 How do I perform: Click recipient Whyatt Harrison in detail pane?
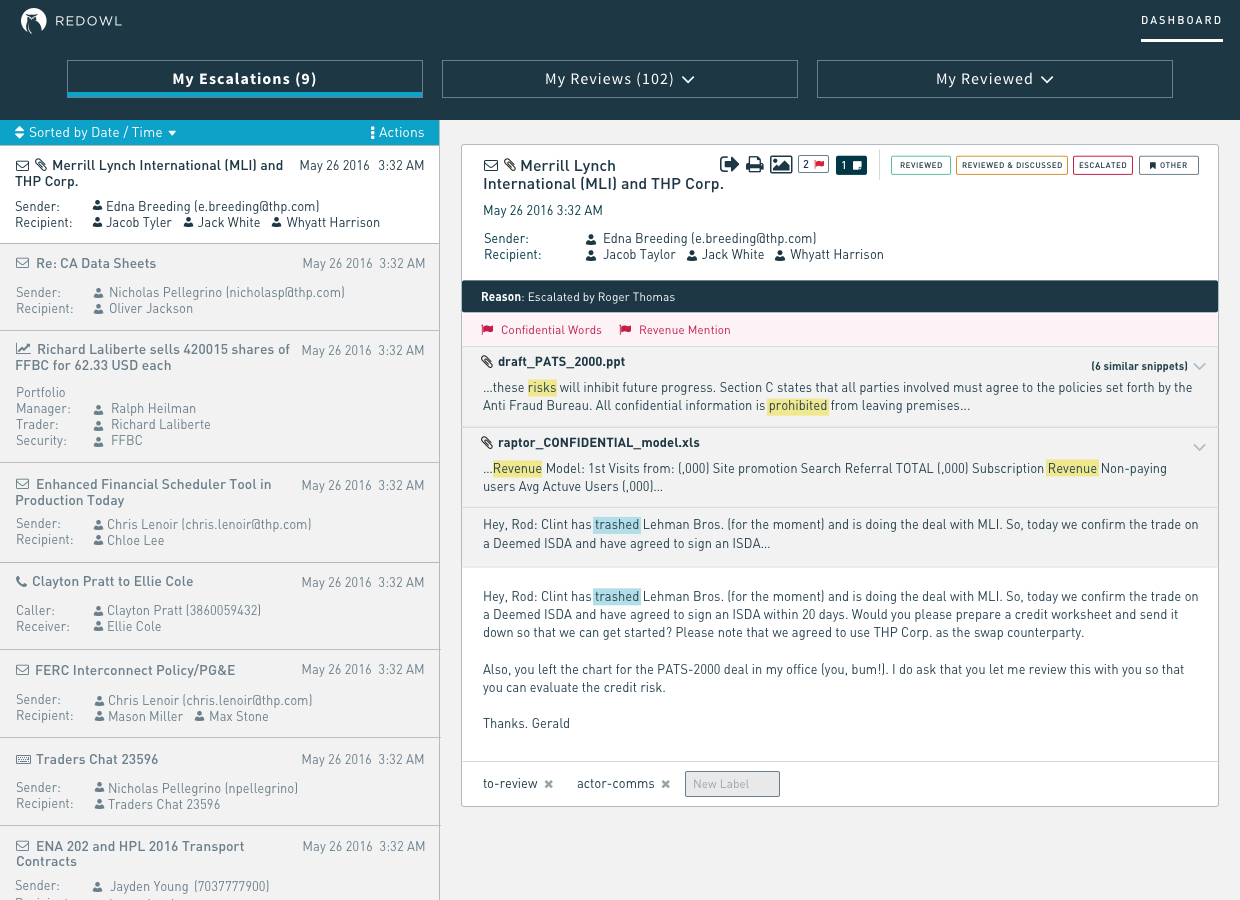837,255
